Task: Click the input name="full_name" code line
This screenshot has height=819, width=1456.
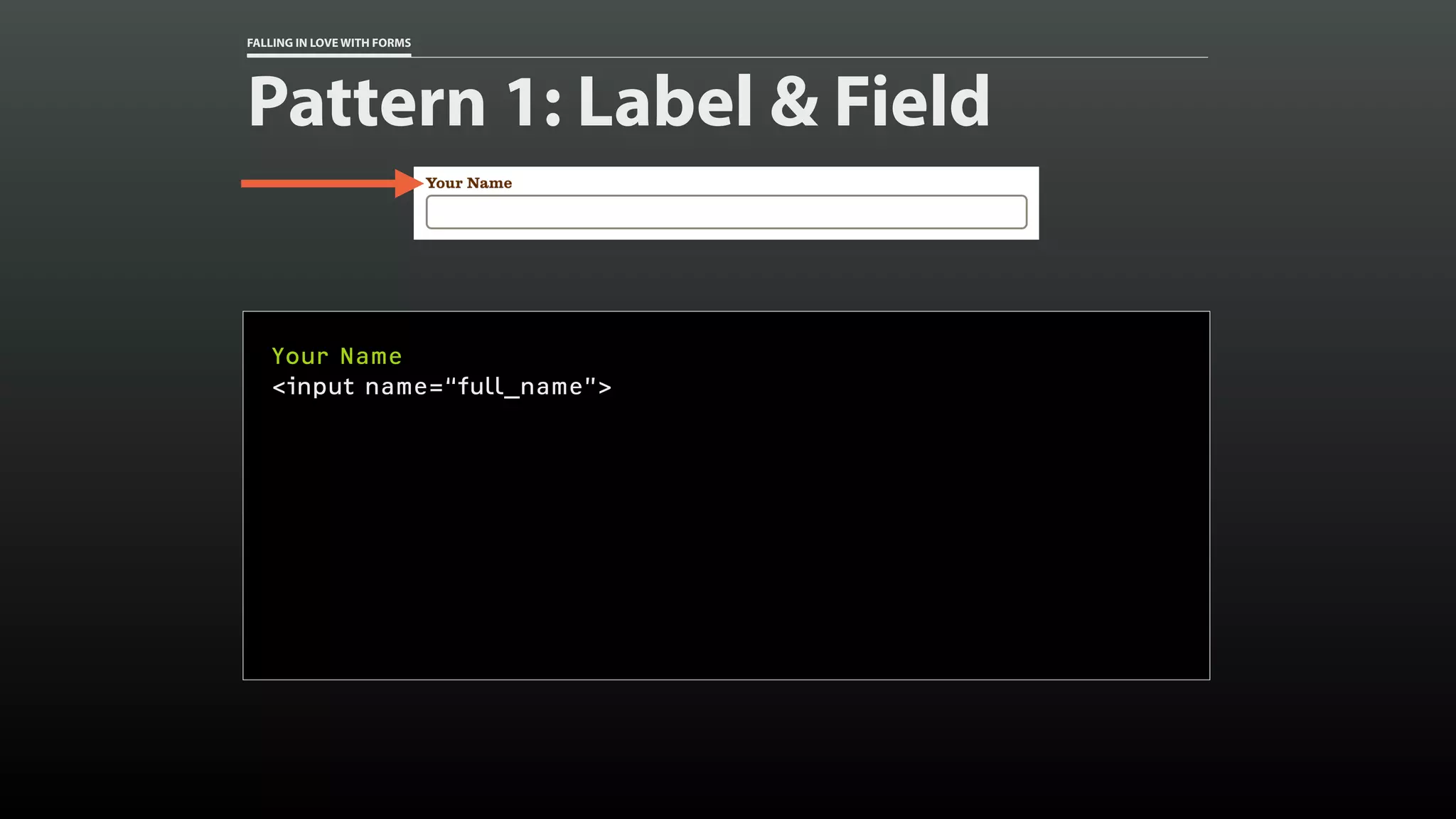Action: click(441, 387)
